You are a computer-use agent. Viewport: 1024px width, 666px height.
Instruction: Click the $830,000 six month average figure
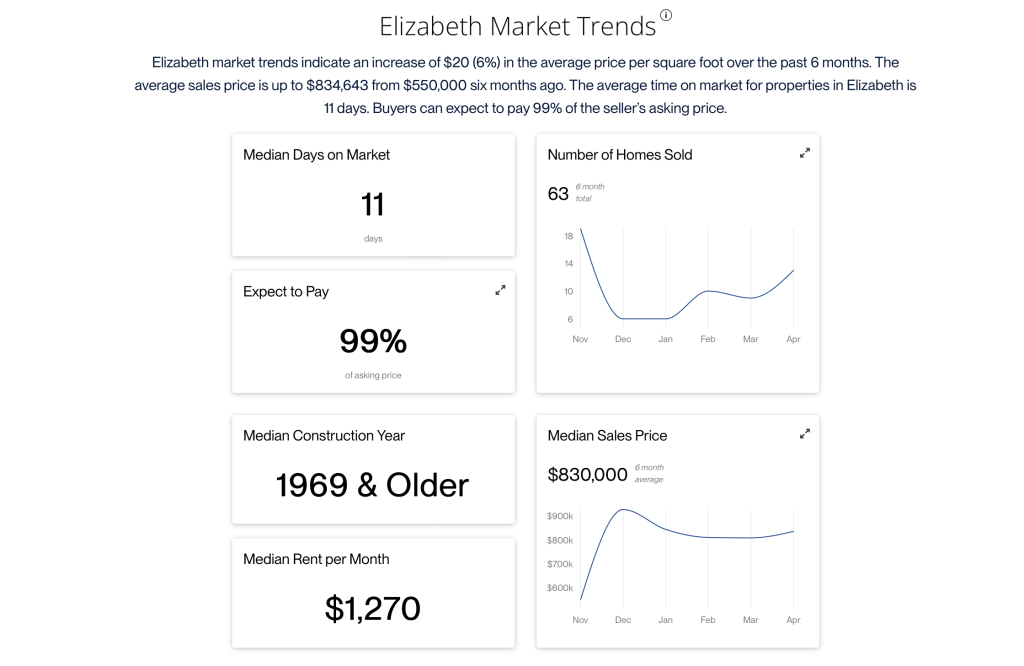coord(587,475)
